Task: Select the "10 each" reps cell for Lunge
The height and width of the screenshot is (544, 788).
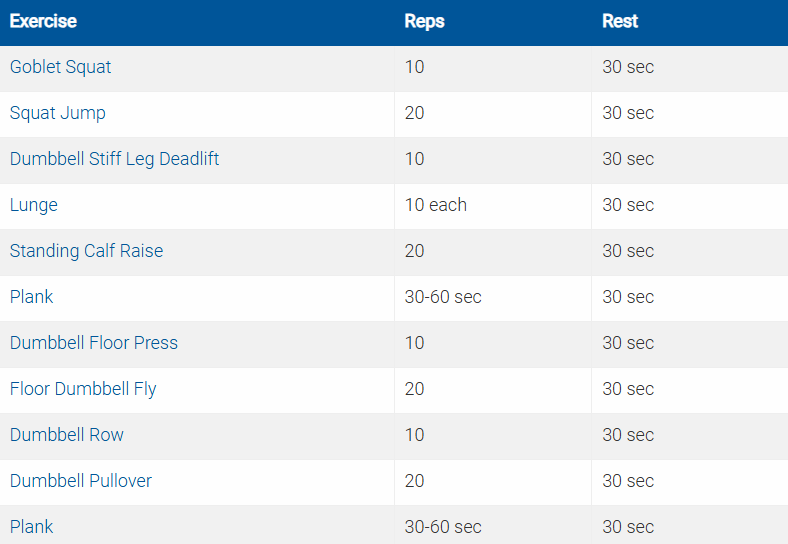Action: (x=435, y=205)
